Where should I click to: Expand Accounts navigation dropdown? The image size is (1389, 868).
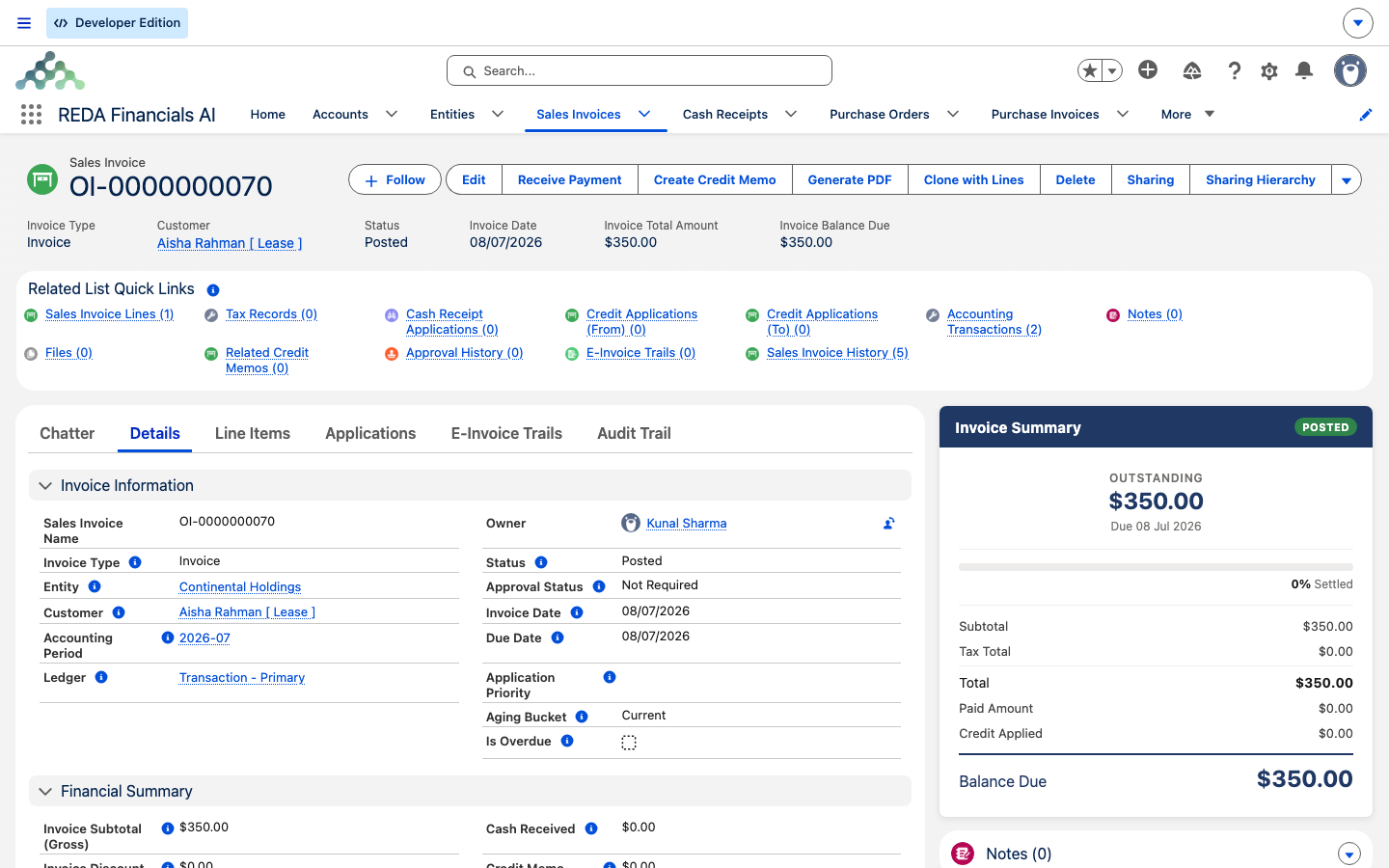pyautogui.click(x=392, y=114)
